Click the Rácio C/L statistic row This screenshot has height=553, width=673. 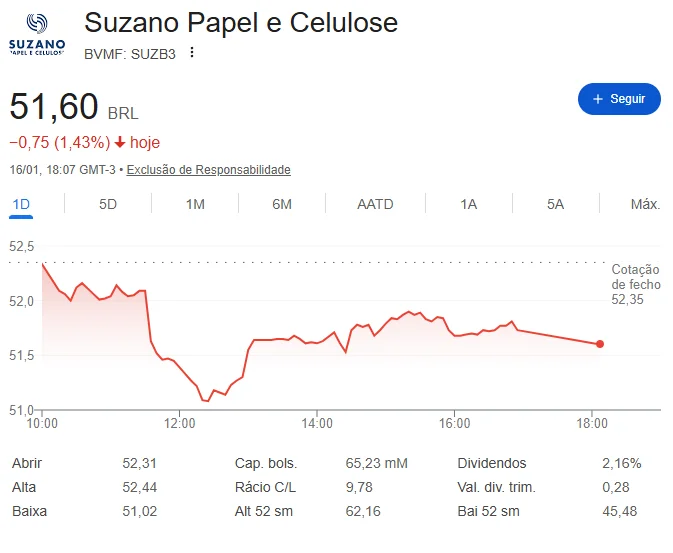pyautogui.click(x=320, y=488)
